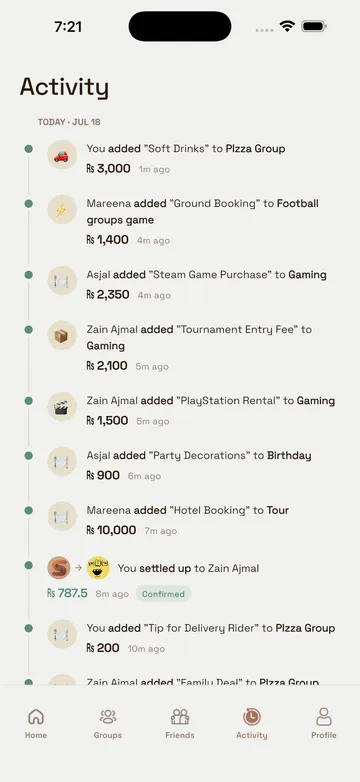Tap the lightning bolt icon for Ground Booking

coord(62,209)
